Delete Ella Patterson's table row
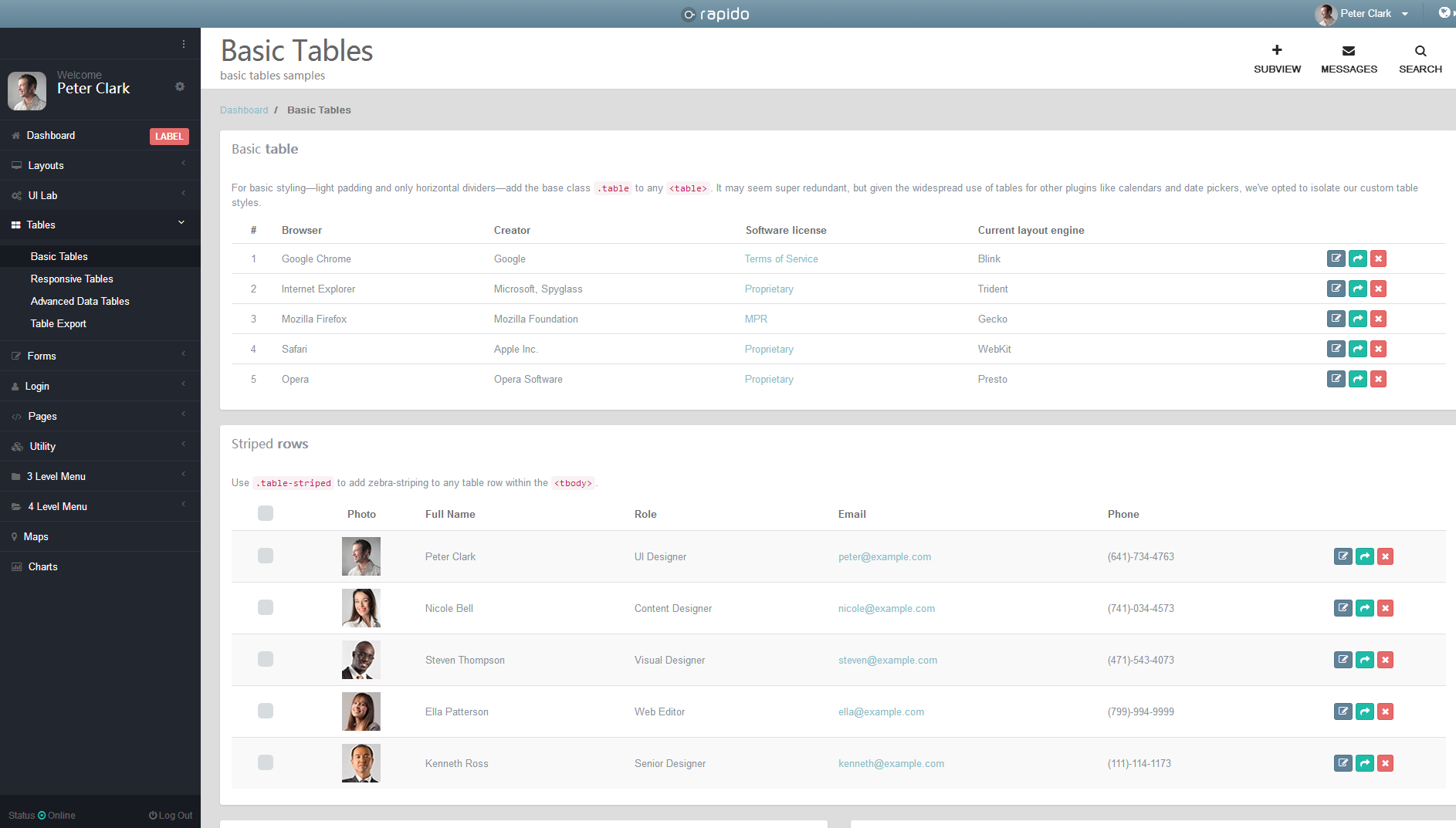 click(x=1385, y=711)
